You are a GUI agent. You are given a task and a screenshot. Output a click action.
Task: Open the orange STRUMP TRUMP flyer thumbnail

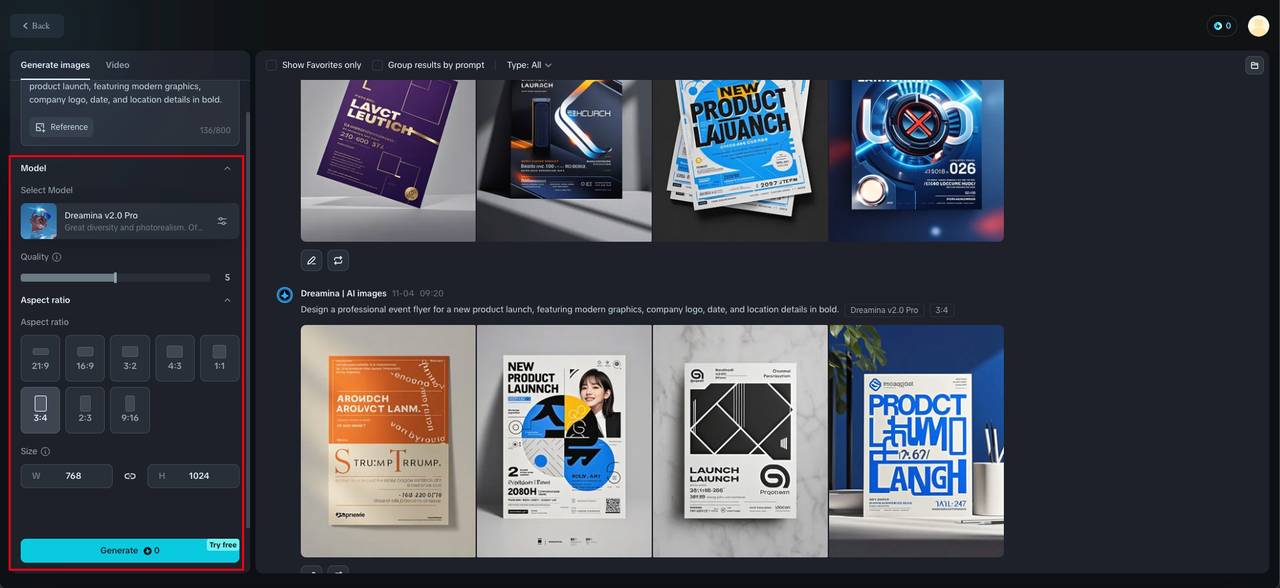(x=388, y=441)
